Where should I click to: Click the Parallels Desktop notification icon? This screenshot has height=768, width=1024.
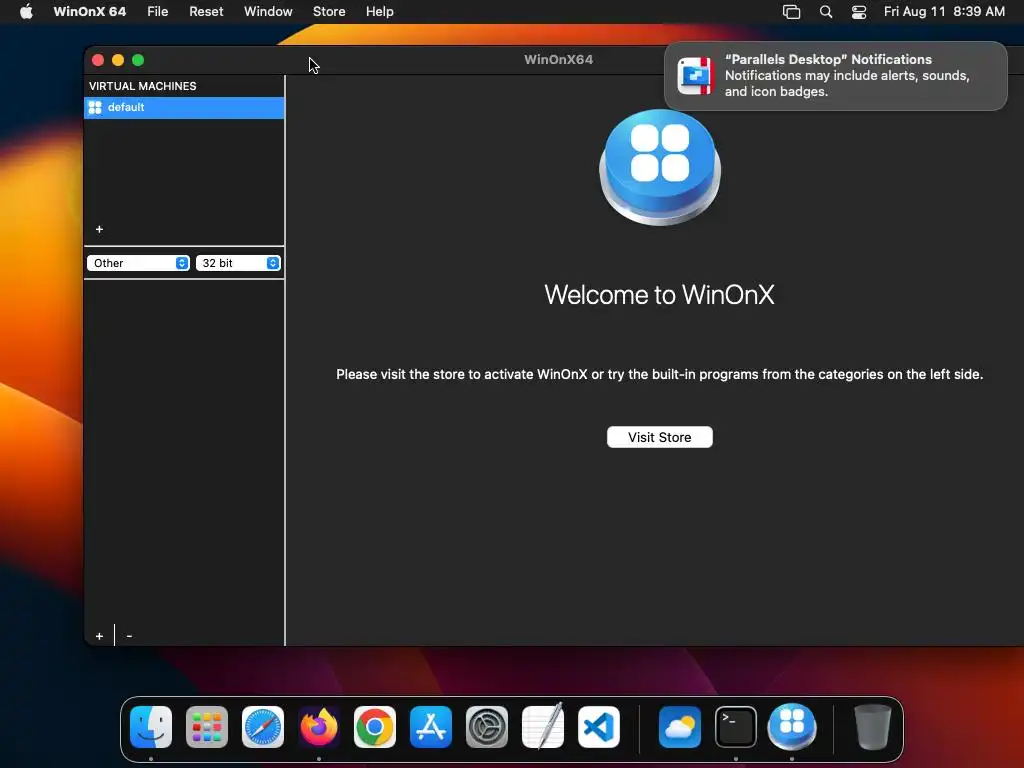(x=696, y=76)
